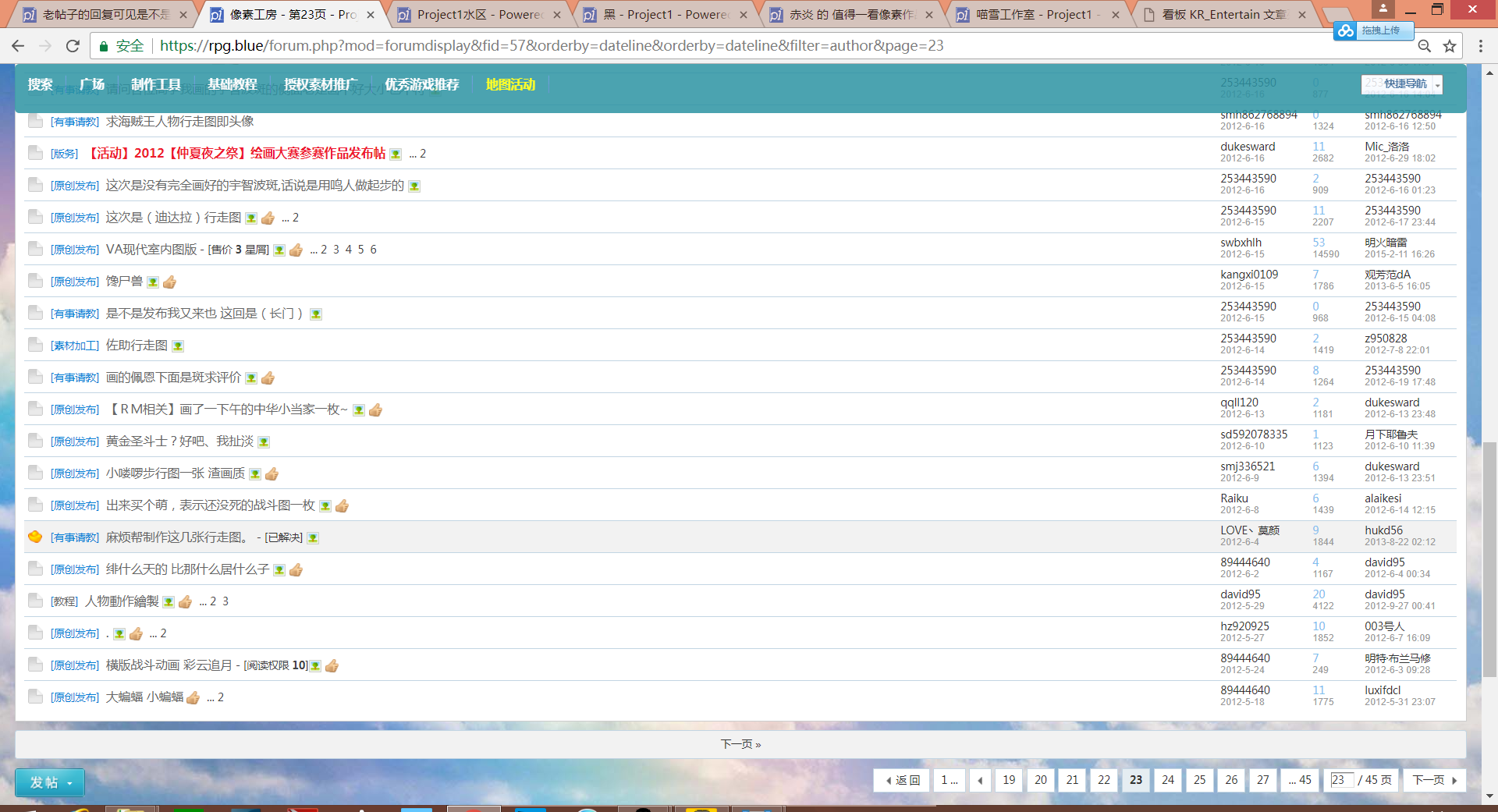Go back with the browser back arrow

(x=19, y=46)
